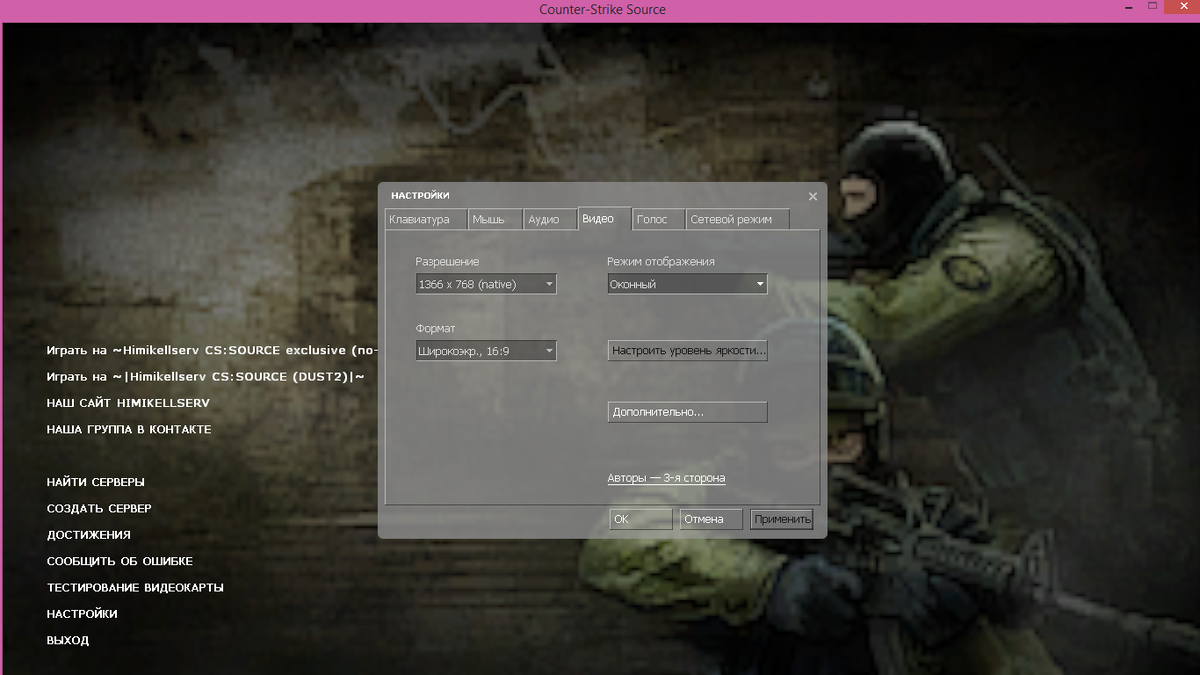Viewport: 1200px width, 675px height.
Task: Go to the Голос tab
Action: click(x=658, y=219)
